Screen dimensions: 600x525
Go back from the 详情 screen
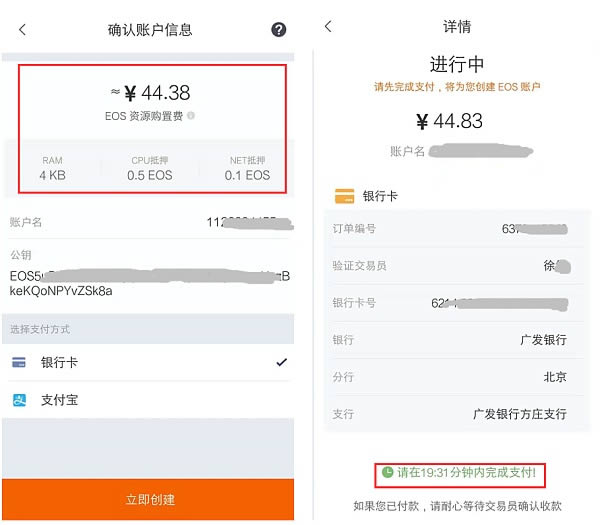pos(328,27)
